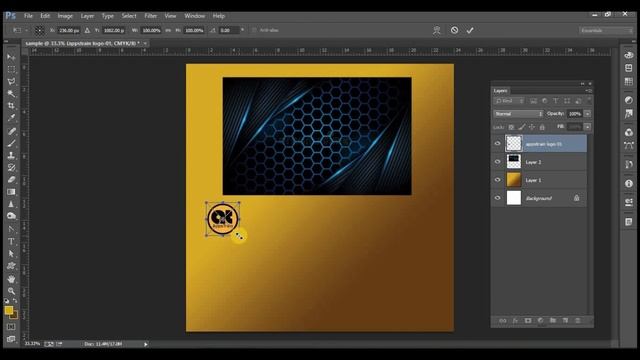Open the layer filter Kind dropdown
The image size is (640, 360).
pos(509,101)
